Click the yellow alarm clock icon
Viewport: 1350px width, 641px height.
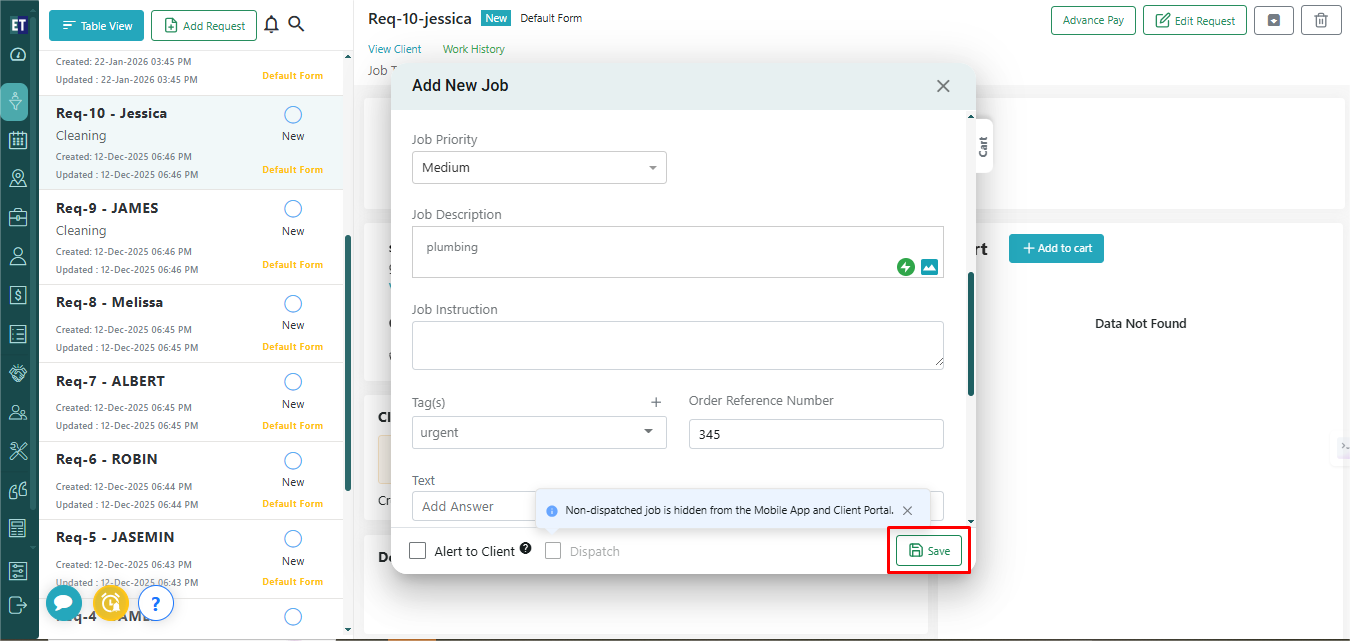(x=110, y=602)
